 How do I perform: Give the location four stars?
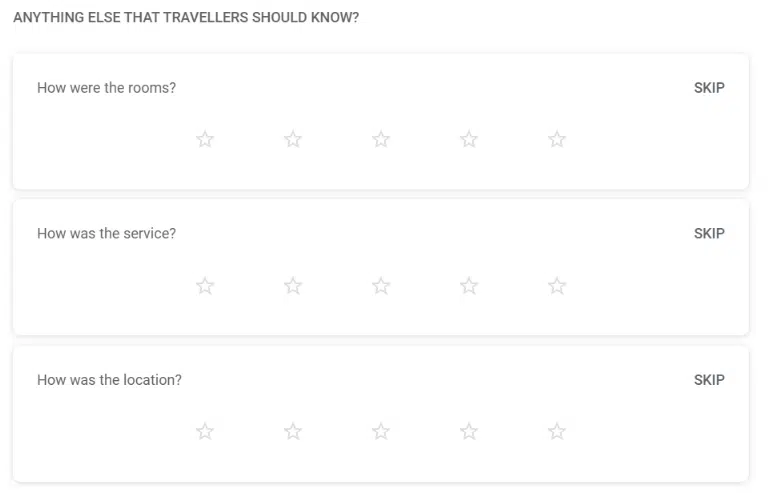pos(469,432)
